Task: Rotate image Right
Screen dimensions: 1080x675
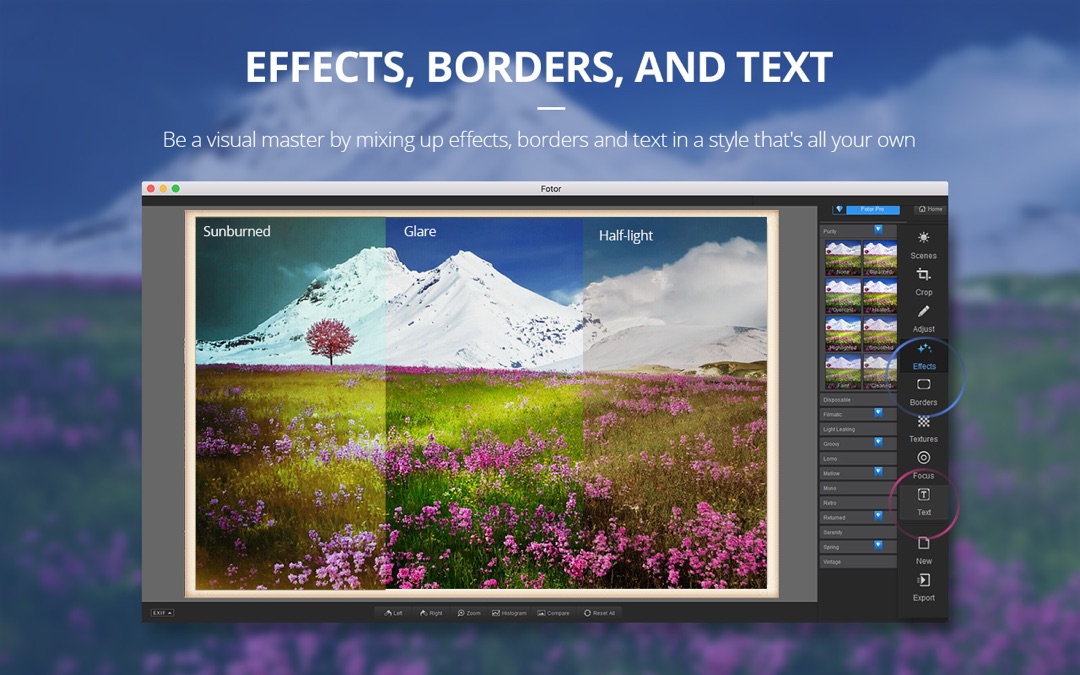Action: 431,612
